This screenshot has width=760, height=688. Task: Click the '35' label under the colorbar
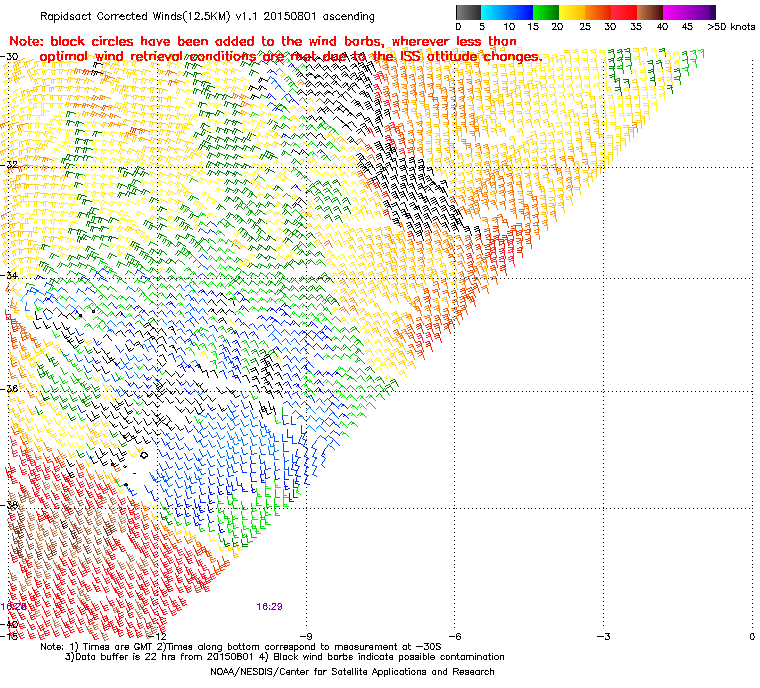[636, 27]
